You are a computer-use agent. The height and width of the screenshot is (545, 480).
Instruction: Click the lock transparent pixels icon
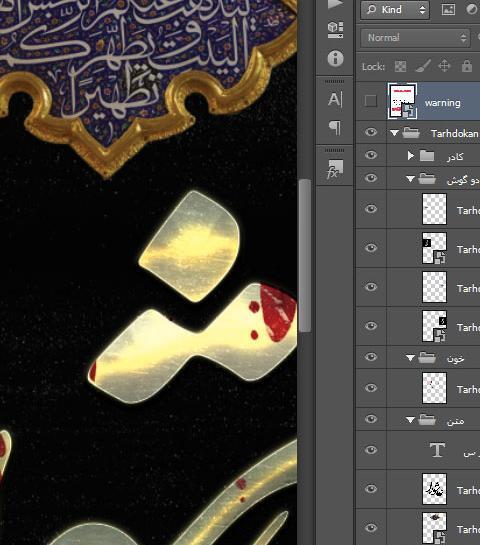coord(400,66)
